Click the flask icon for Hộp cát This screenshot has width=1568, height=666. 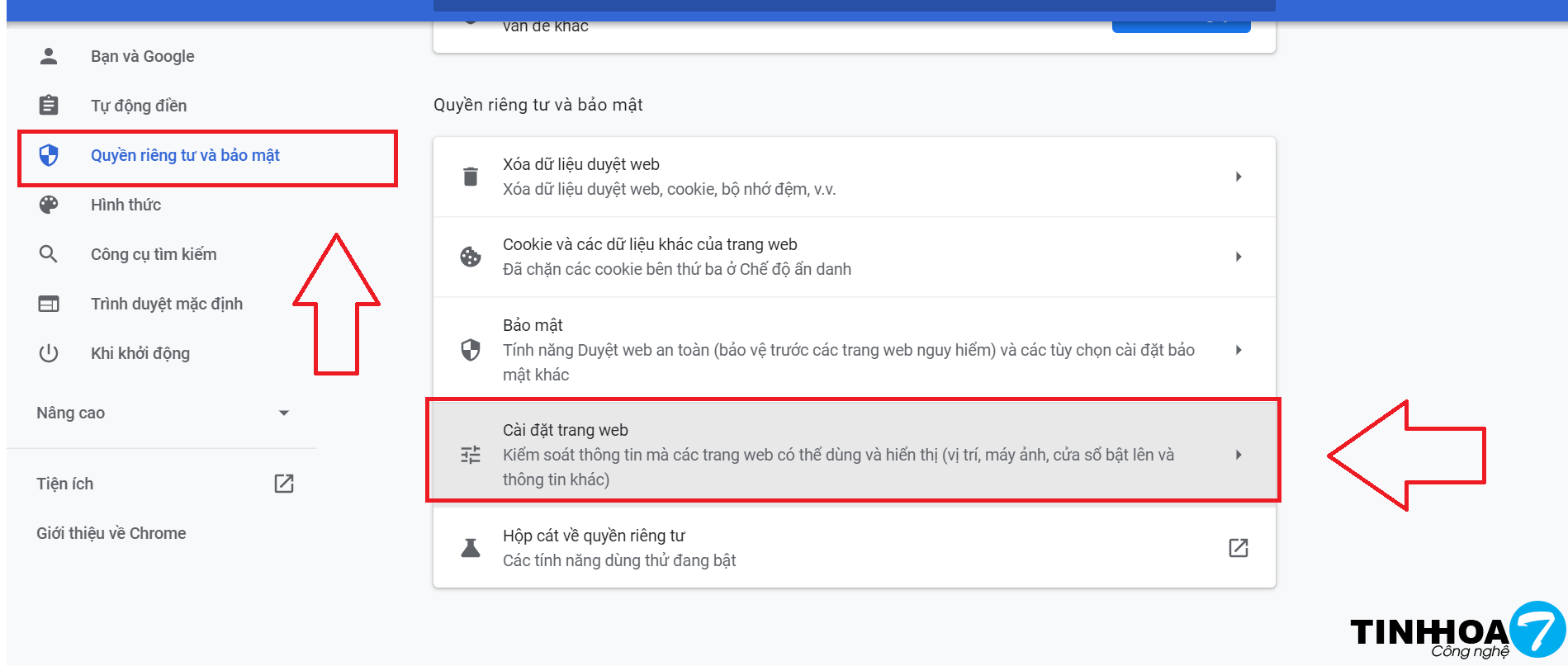[471, 548]
